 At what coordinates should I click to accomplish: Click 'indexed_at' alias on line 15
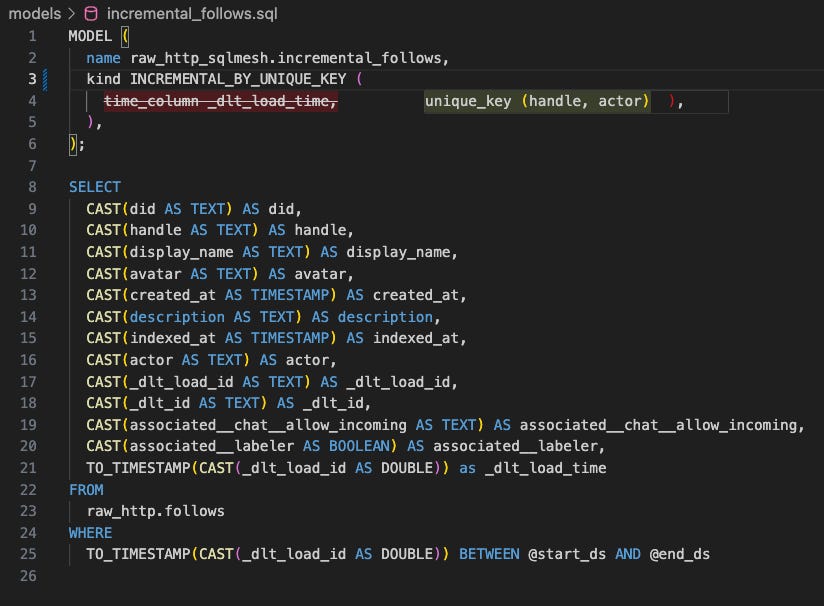click(416, 338)
